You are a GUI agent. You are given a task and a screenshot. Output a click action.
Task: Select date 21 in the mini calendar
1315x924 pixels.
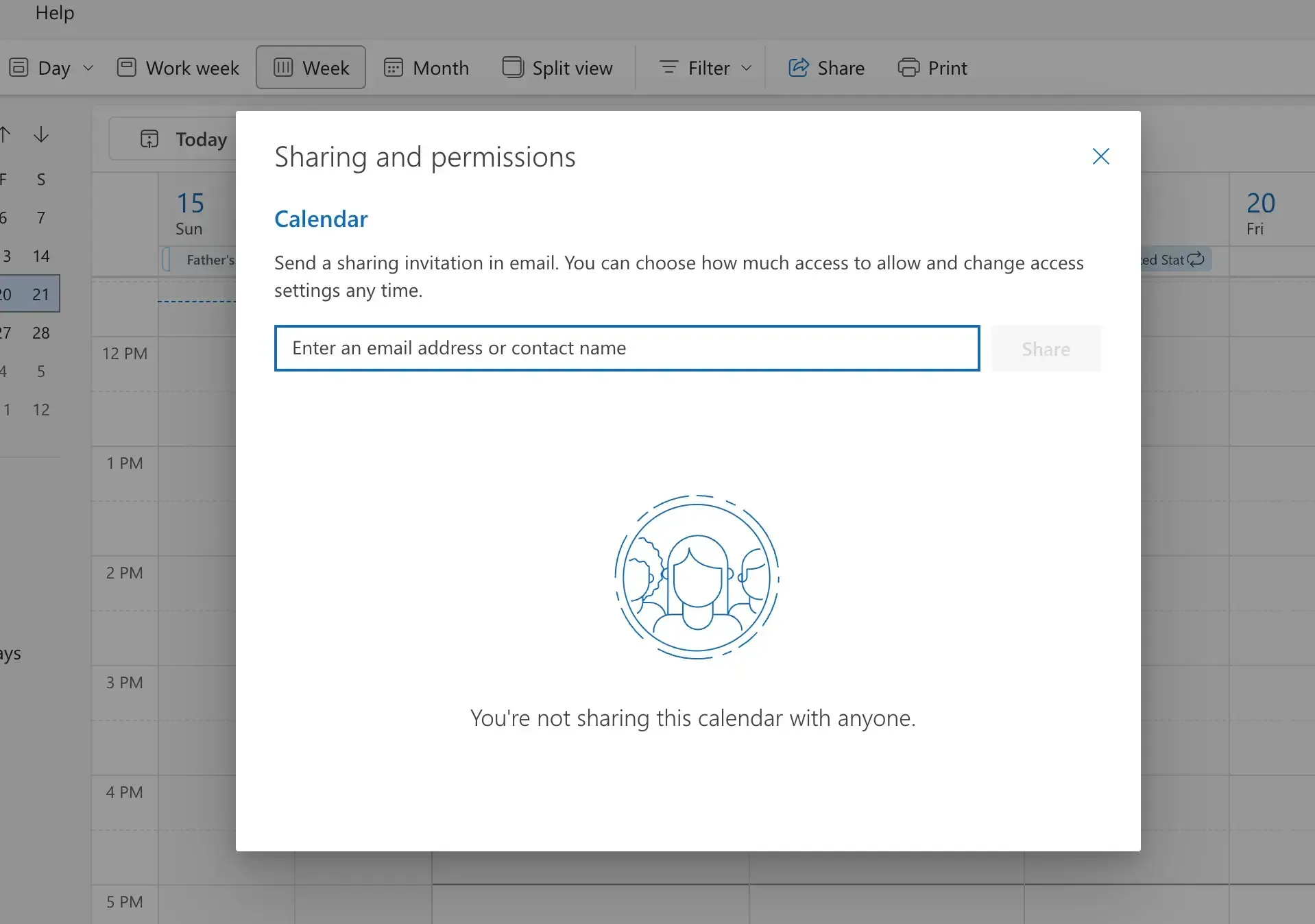coord(40,293)
